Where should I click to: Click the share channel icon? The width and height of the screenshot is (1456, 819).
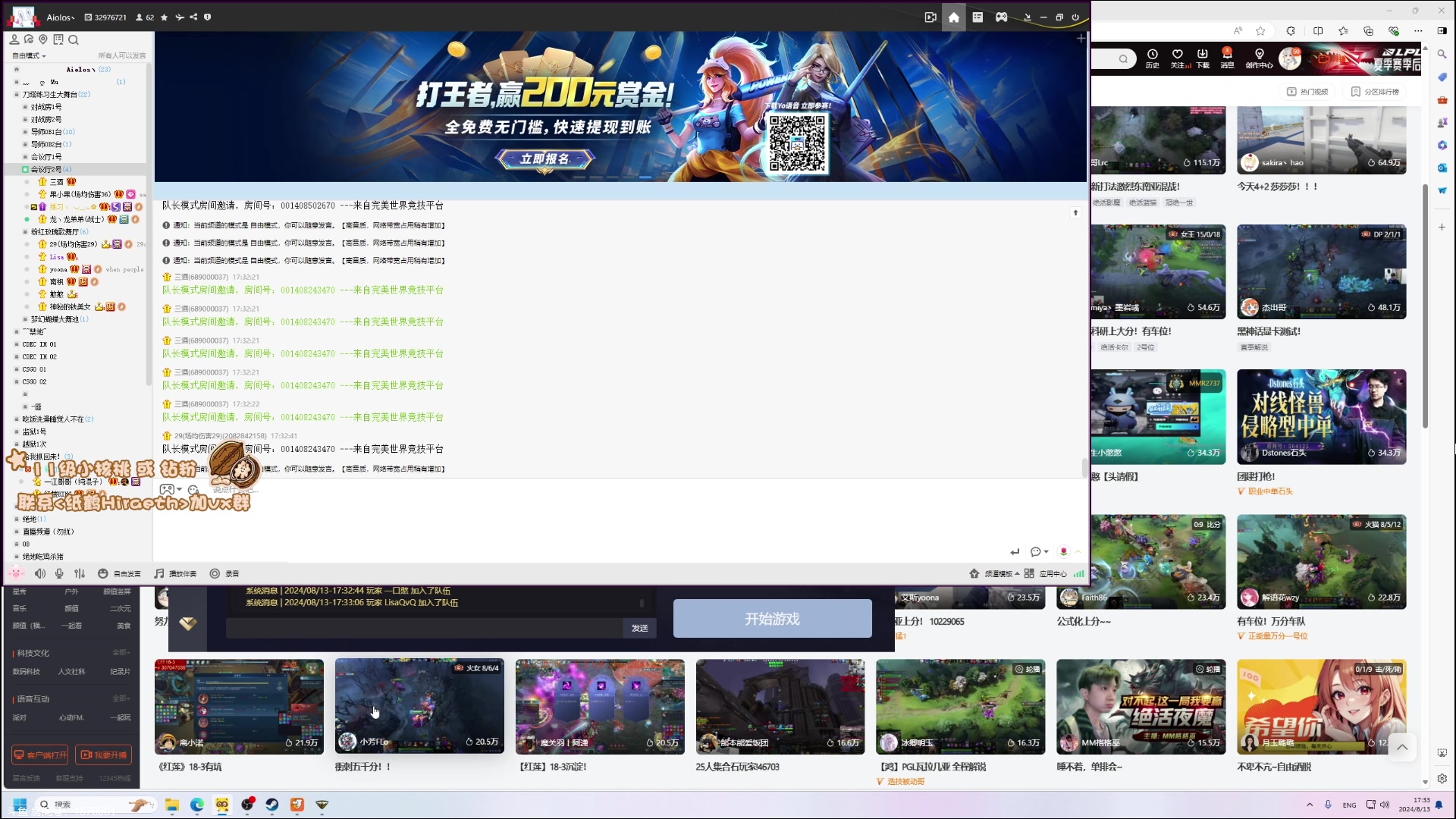click(193, 17)
